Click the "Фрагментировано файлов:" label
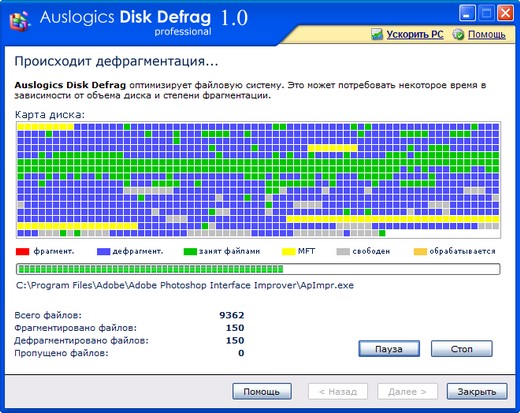The height and width of the screenshot is (413, 520). [76, 328]
